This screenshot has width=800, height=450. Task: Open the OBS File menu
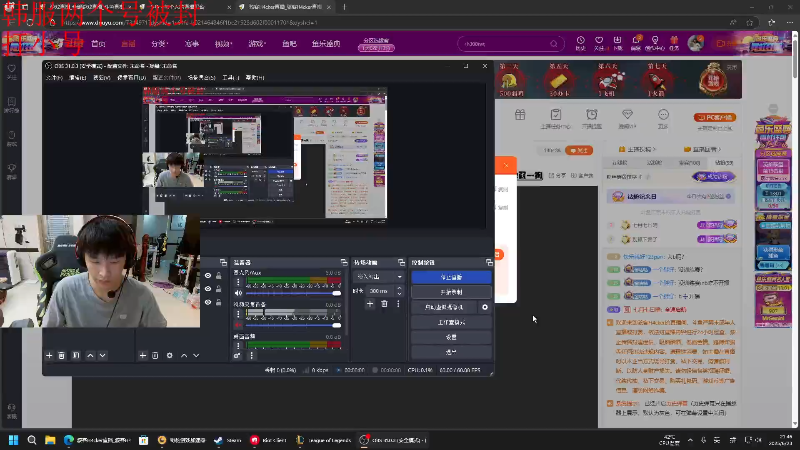(54, 78)
